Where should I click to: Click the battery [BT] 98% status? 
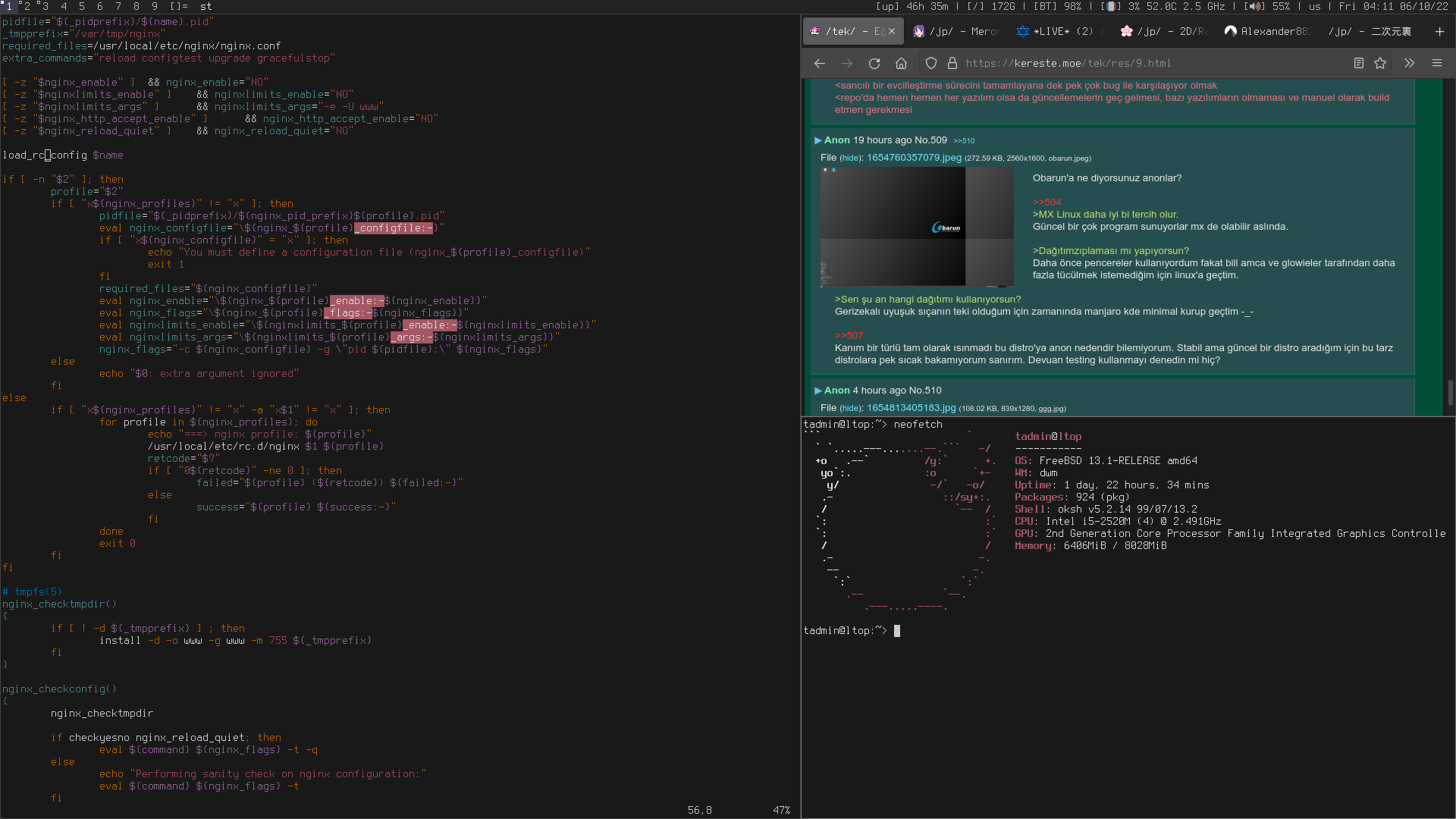click(x=1057, y=6)
